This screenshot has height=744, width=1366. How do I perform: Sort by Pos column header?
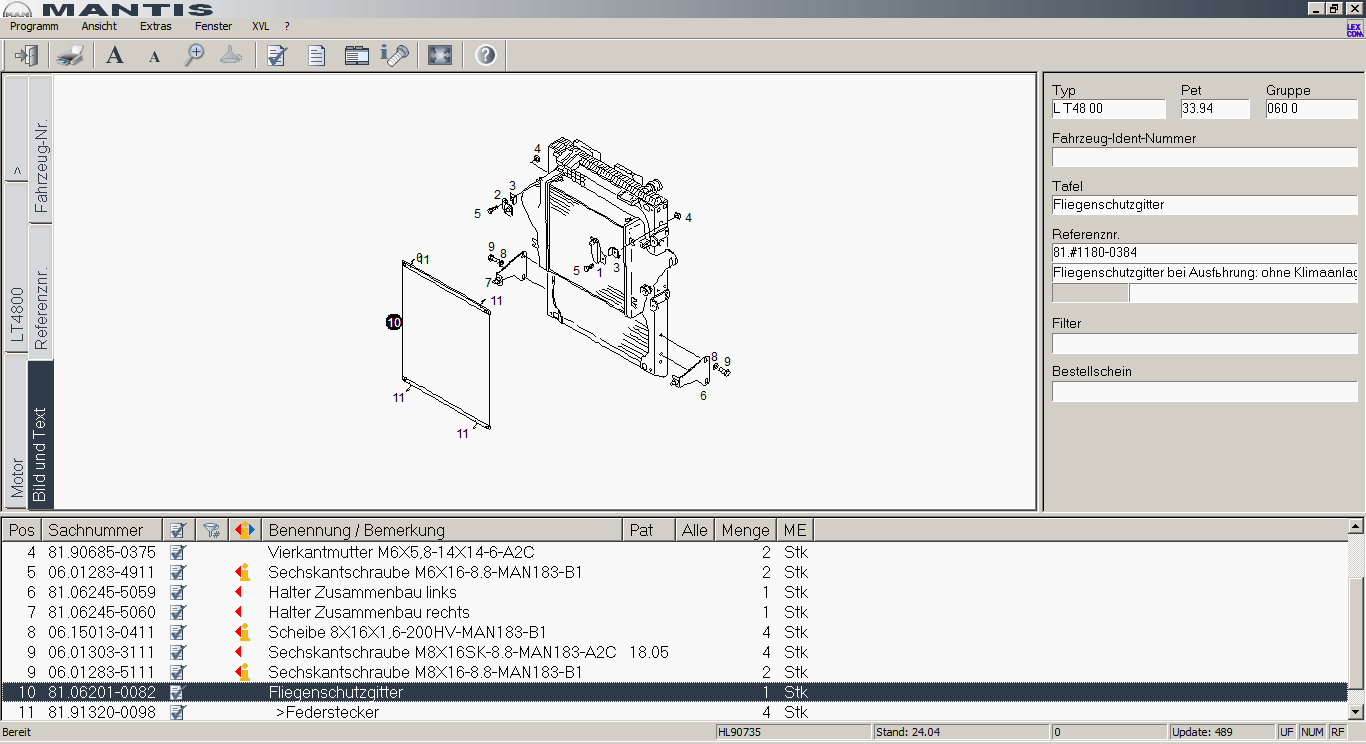pos(21,530)
